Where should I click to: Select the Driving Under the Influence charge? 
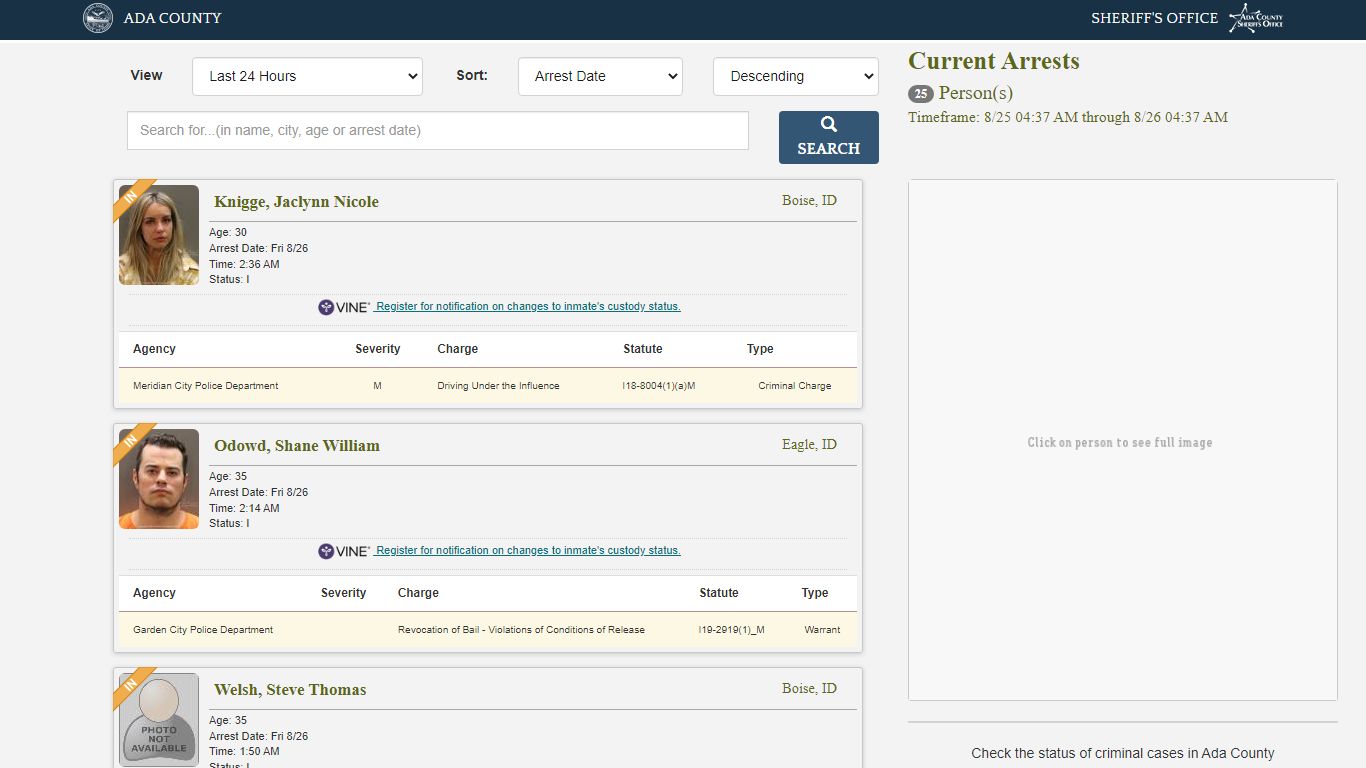click(498, 386)
